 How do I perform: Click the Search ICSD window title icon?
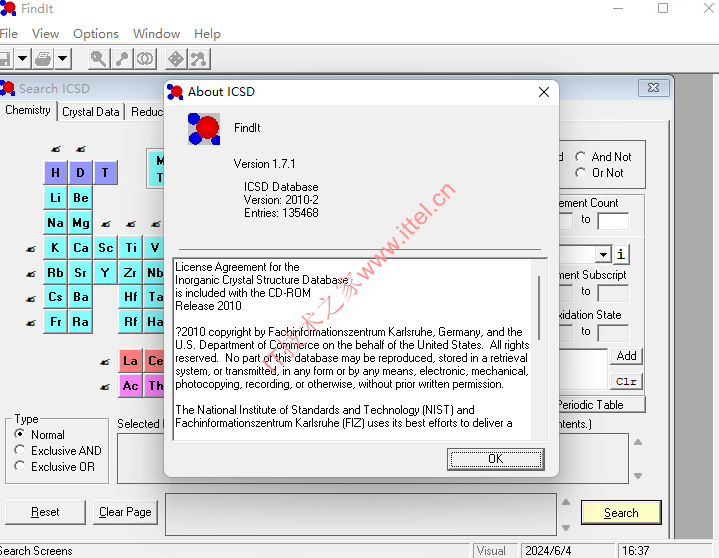coord(7,88)
